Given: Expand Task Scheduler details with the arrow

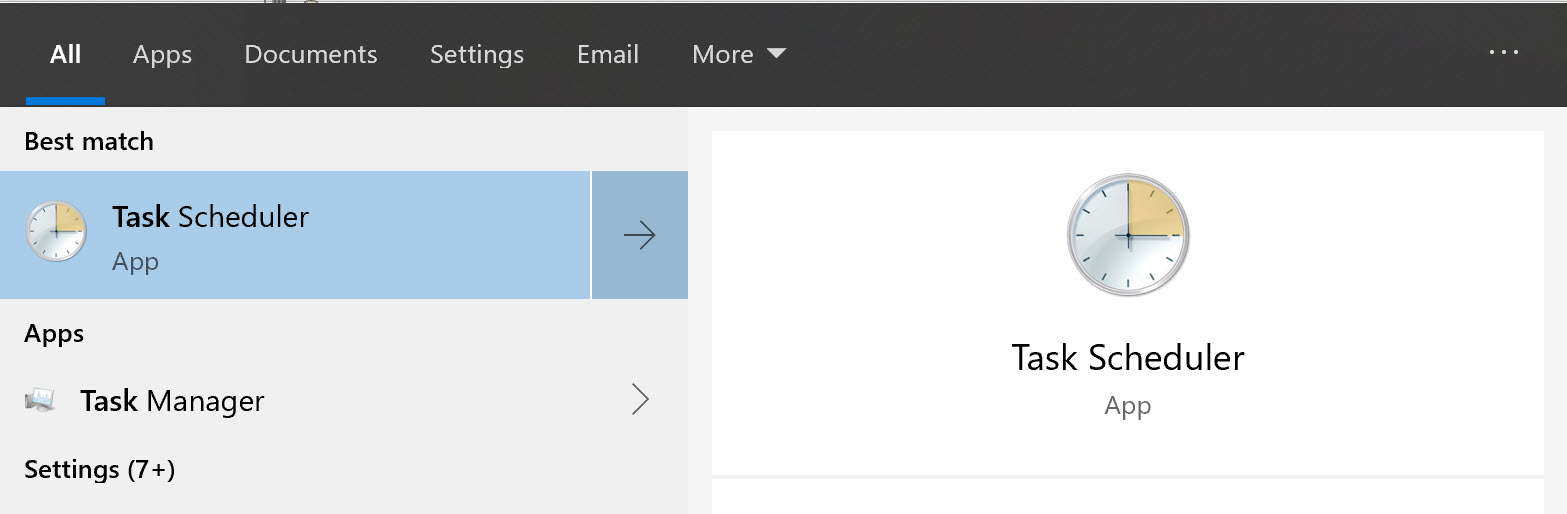Looking at the screenshot, I should (x=639, y=236).
